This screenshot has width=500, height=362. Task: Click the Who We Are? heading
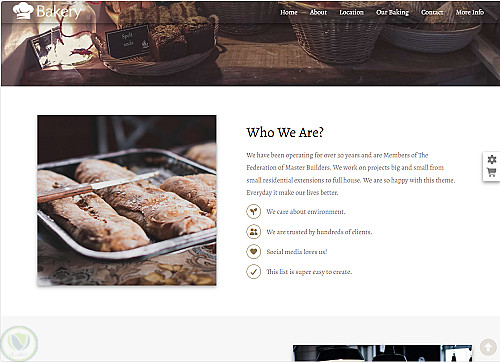[x=285, y=133]
